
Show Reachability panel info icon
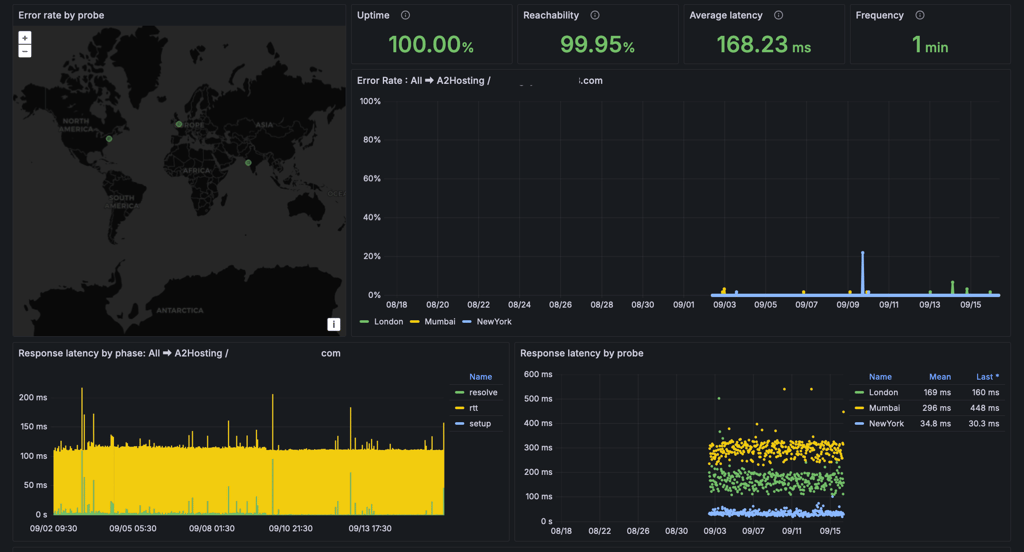(595, 15)
